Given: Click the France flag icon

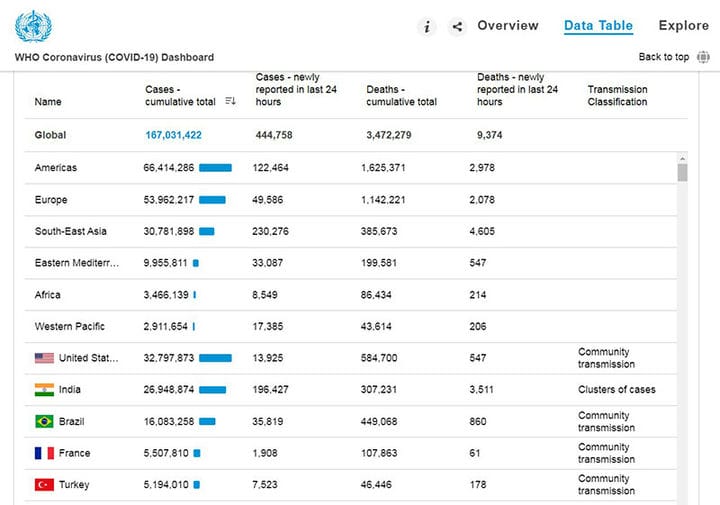Looking at the screenshot, I should coord(44,453).
